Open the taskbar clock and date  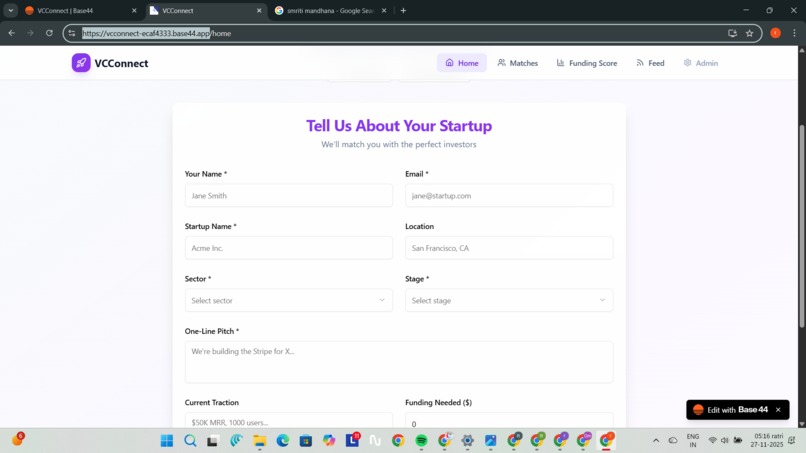click(766, 440)
